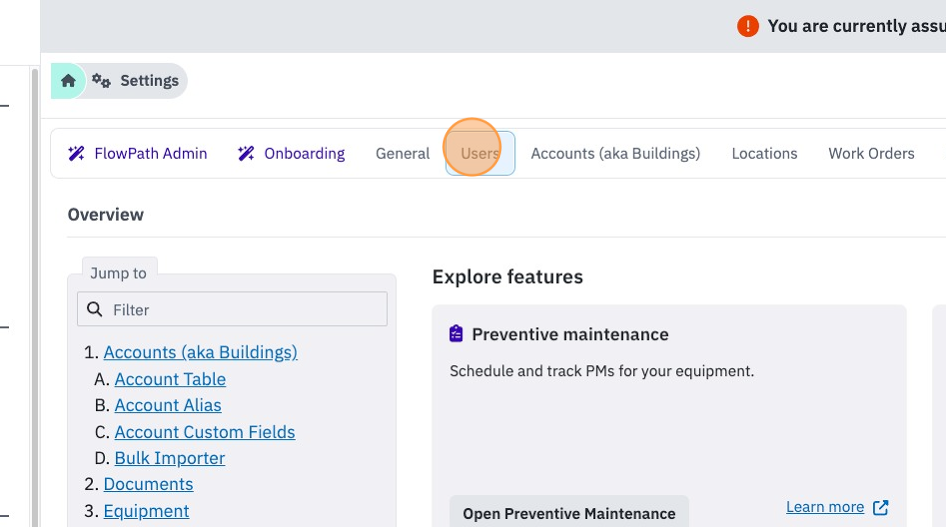The image size is (946, 527).
Task: Jump to the Account Table link
Action: point(170,379)
